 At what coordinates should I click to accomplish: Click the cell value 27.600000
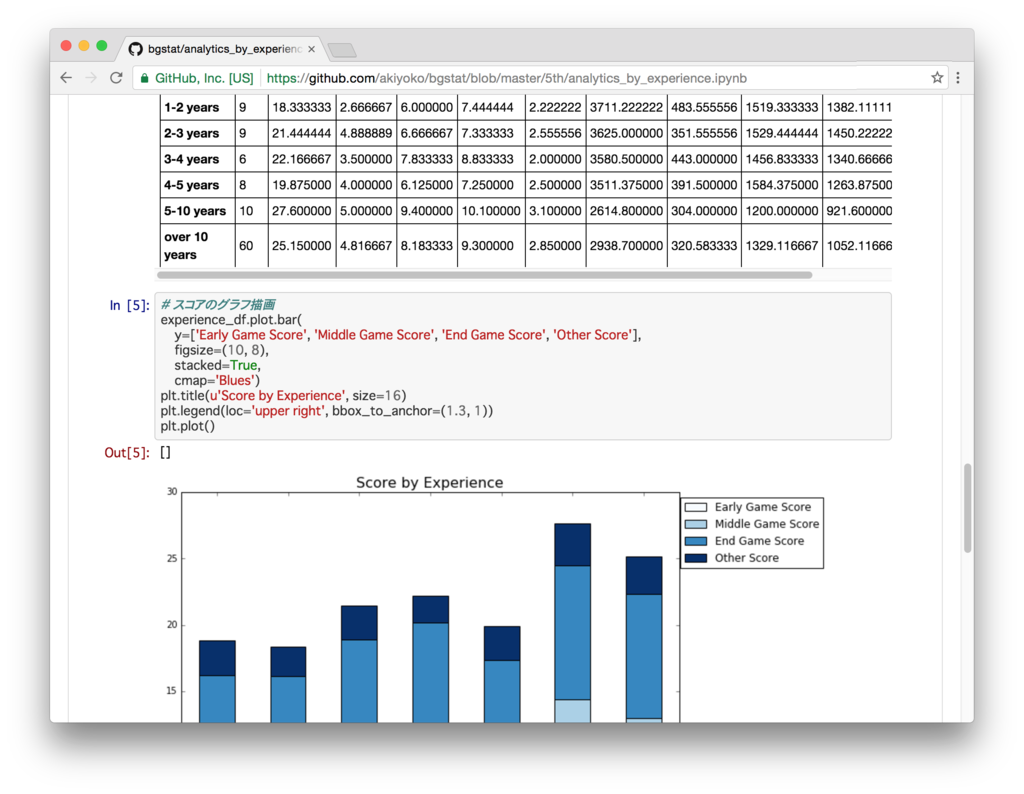pyautogui.click(x=302, y=211)
